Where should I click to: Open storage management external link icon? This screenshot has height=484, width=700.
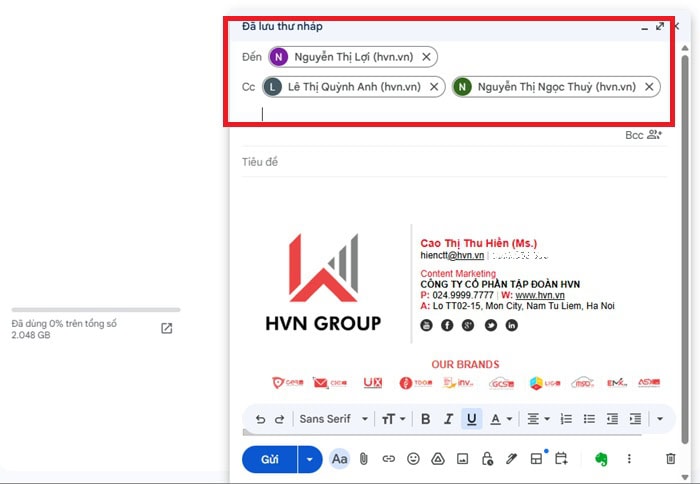(167, 329)
